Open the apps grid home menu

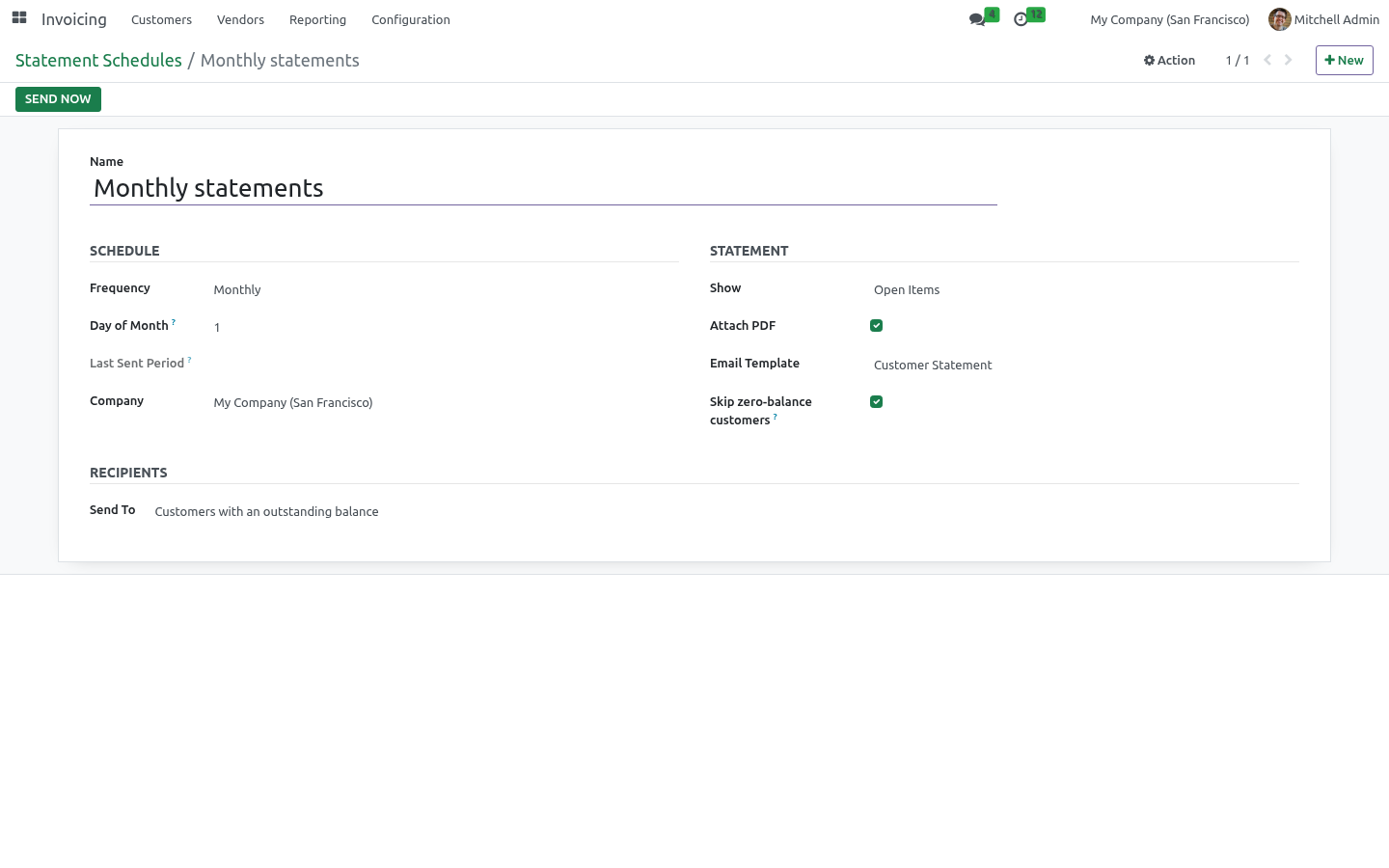tap(19, 18)
